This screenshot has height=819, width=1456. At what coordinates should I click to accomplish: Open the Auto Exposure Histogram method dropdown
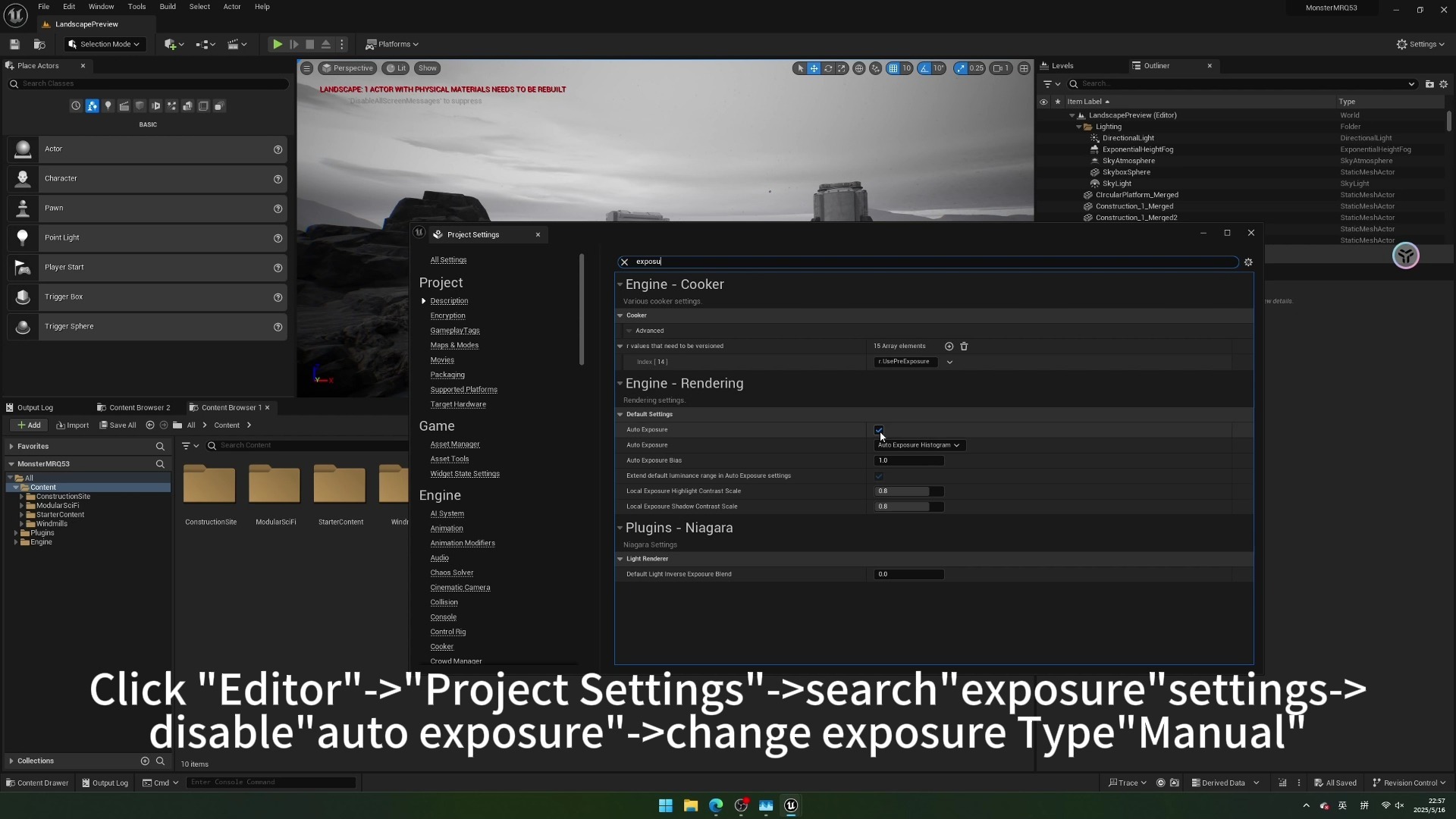point(919,445)
